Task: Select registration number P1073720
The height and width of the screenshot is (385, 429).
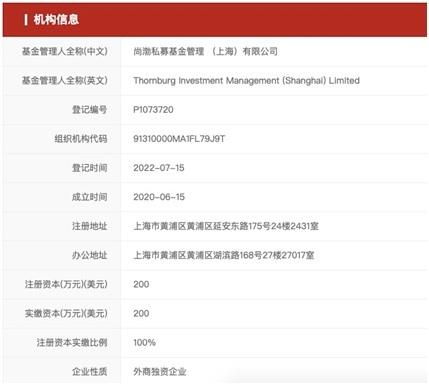Action: (153, 110)
